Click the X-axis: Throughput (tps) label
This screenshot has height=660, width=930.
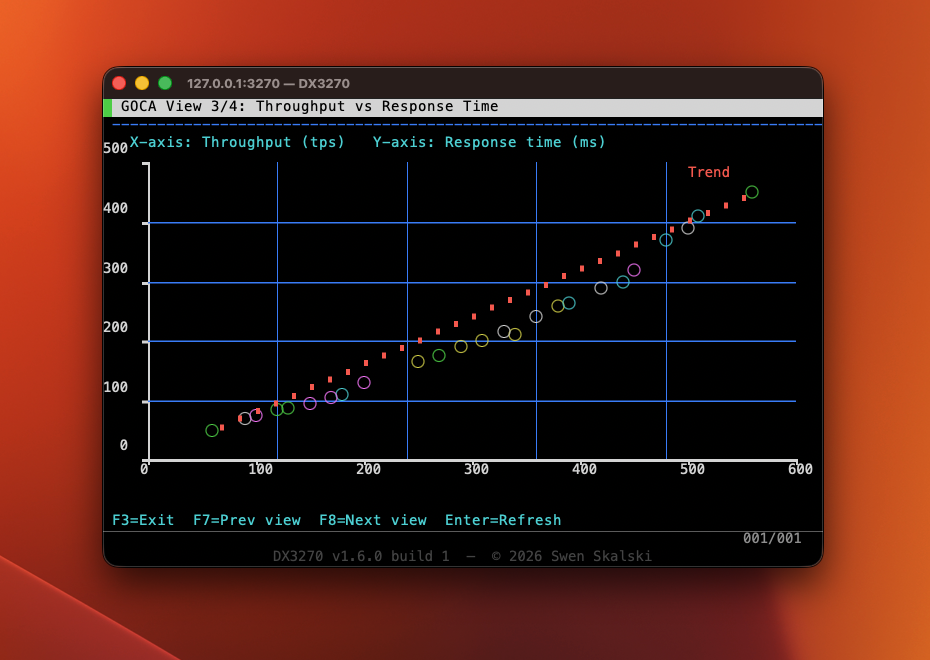tap(237, 142)
